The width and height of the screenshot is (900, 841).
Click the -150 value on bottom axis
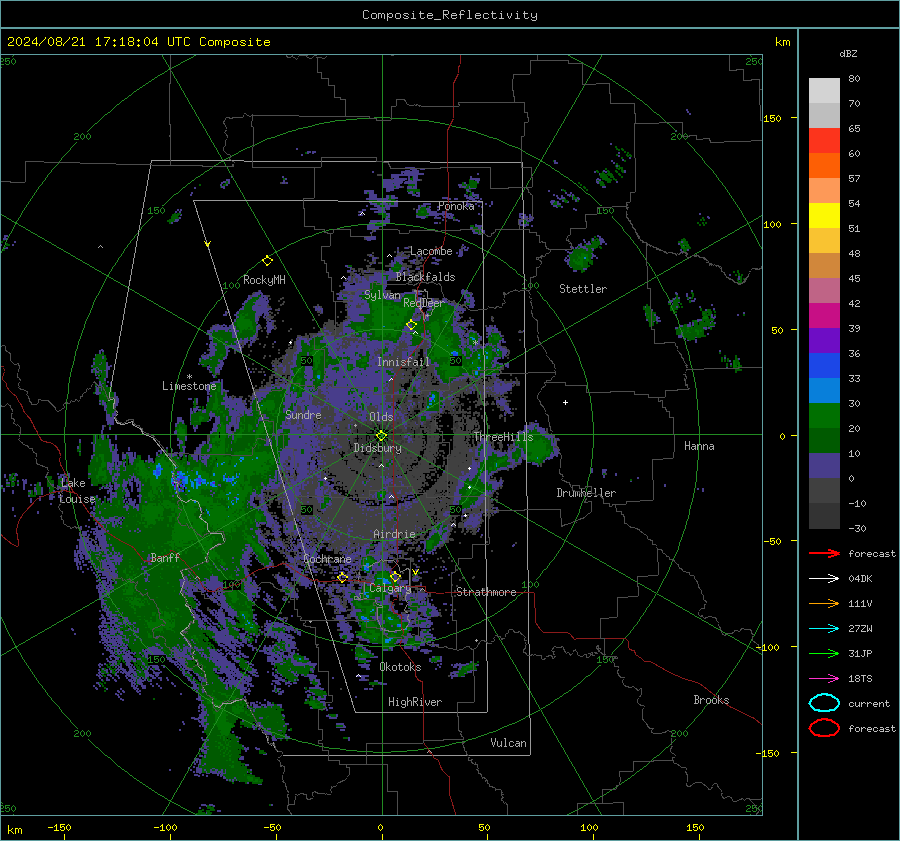(x=59, y=827)
